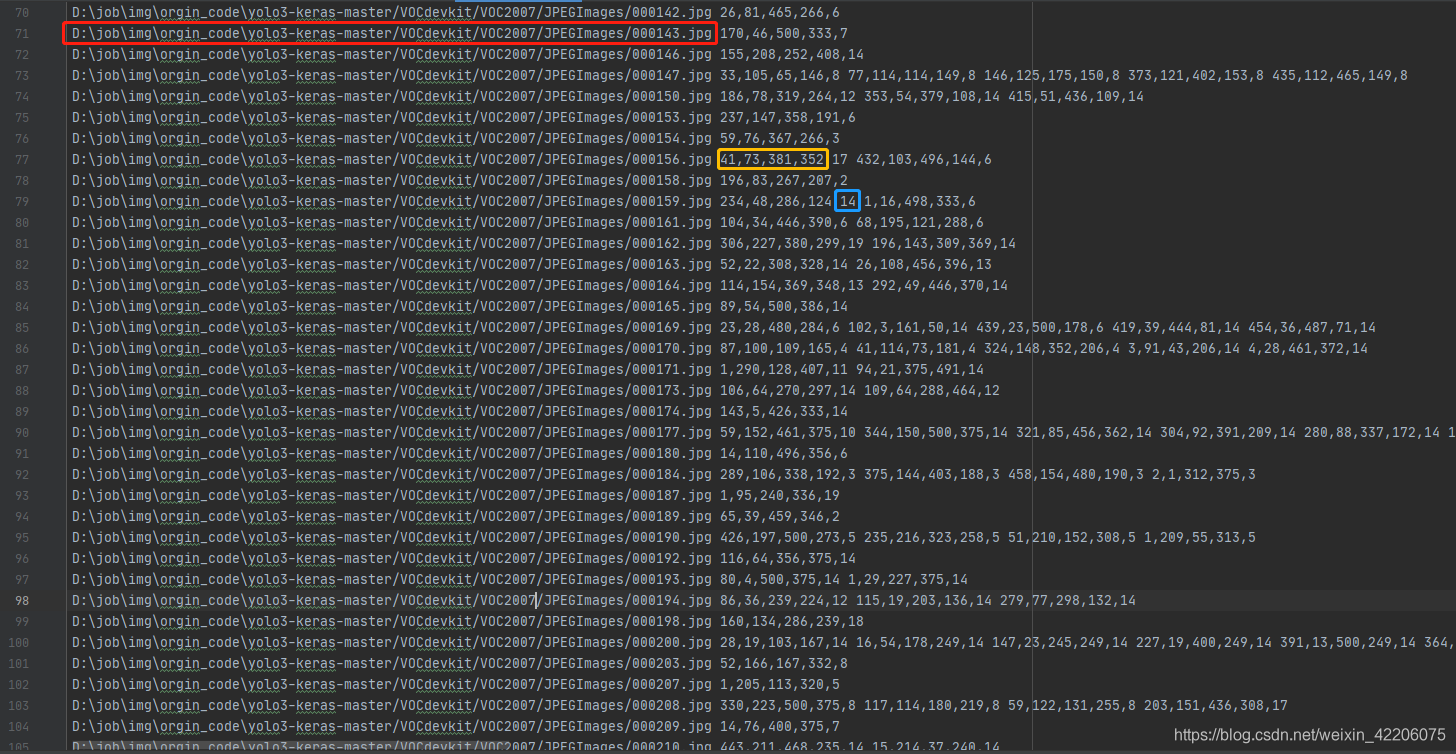Image resolution: width=1456 pixels, height=754 pixels.
Task: Click the file path ending in 000159.jpg
Action: click(392, 202)
